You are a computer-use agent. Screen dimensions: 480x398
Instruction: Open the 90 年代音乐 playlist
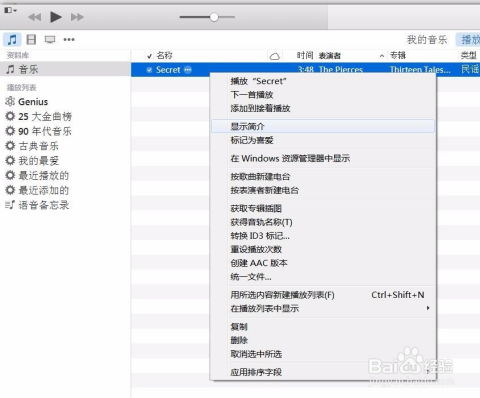[39, 131]
